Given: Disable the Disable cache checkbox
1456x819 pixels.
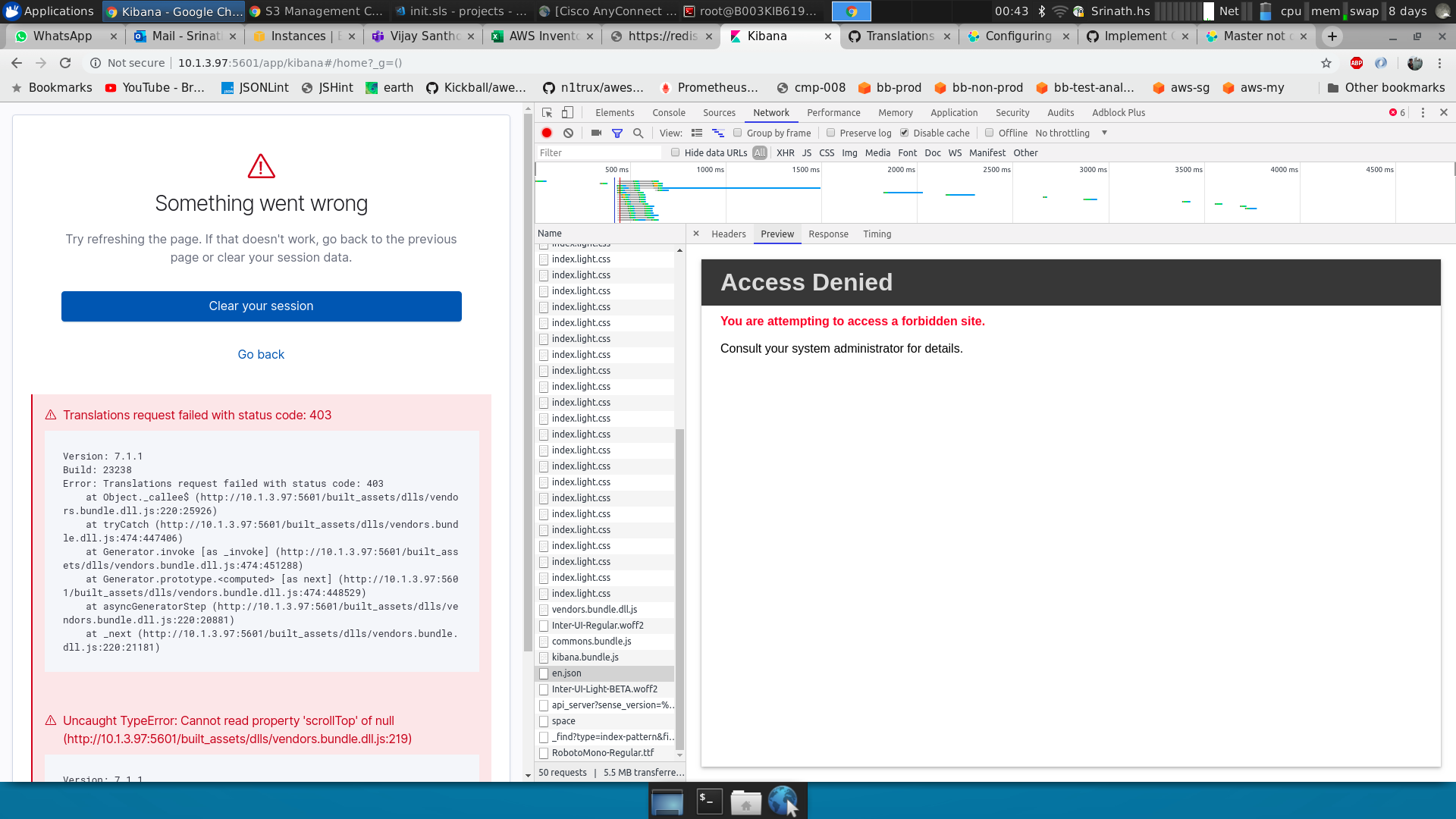Looking at the screenshot, I should pyautogui.click(x=905, y=133).
